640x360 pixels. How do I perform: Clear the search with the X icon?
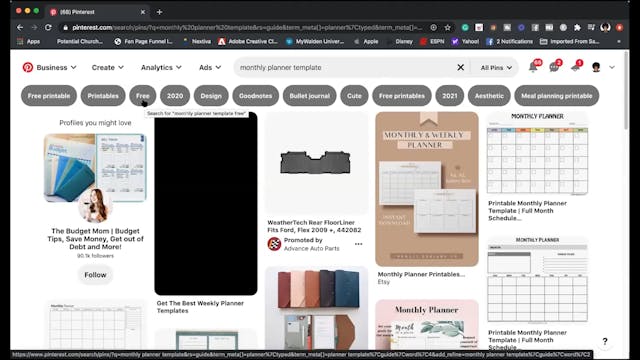click(460, 67)
